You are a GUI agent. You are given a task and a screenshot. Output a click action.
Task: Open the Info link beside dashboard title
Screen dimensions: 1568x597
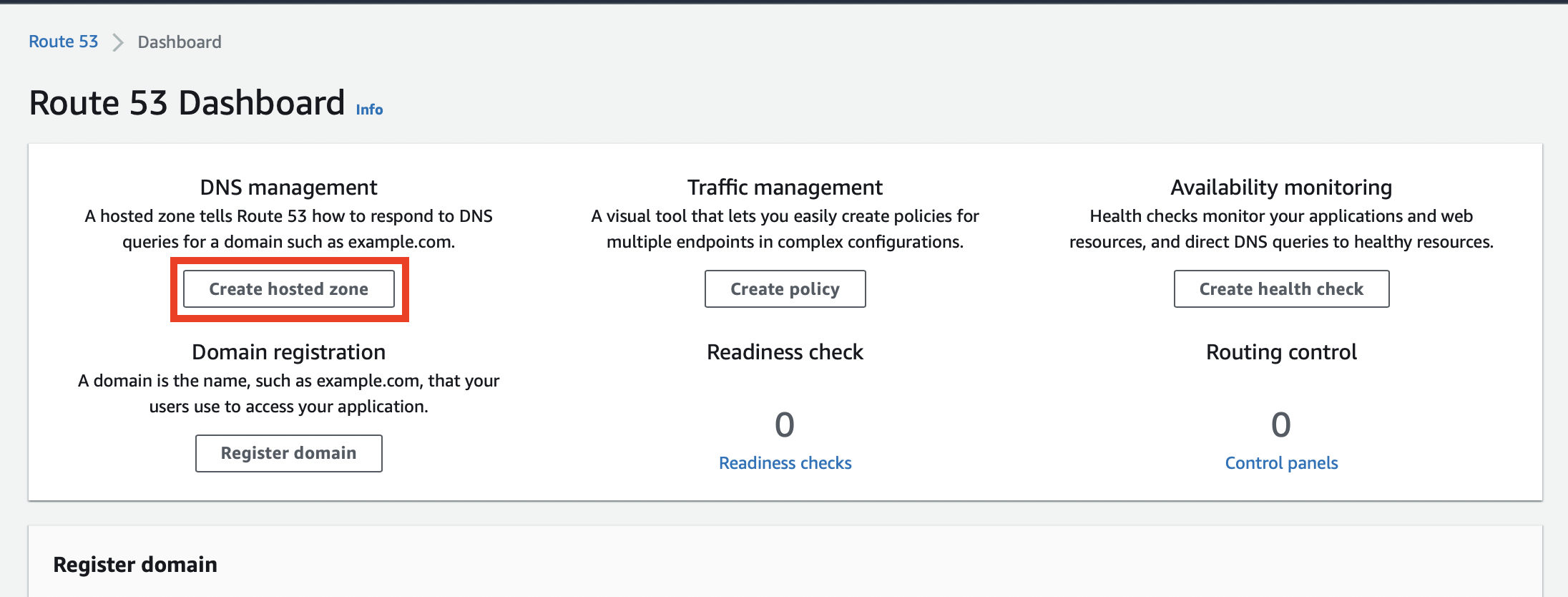pos(369,110)
